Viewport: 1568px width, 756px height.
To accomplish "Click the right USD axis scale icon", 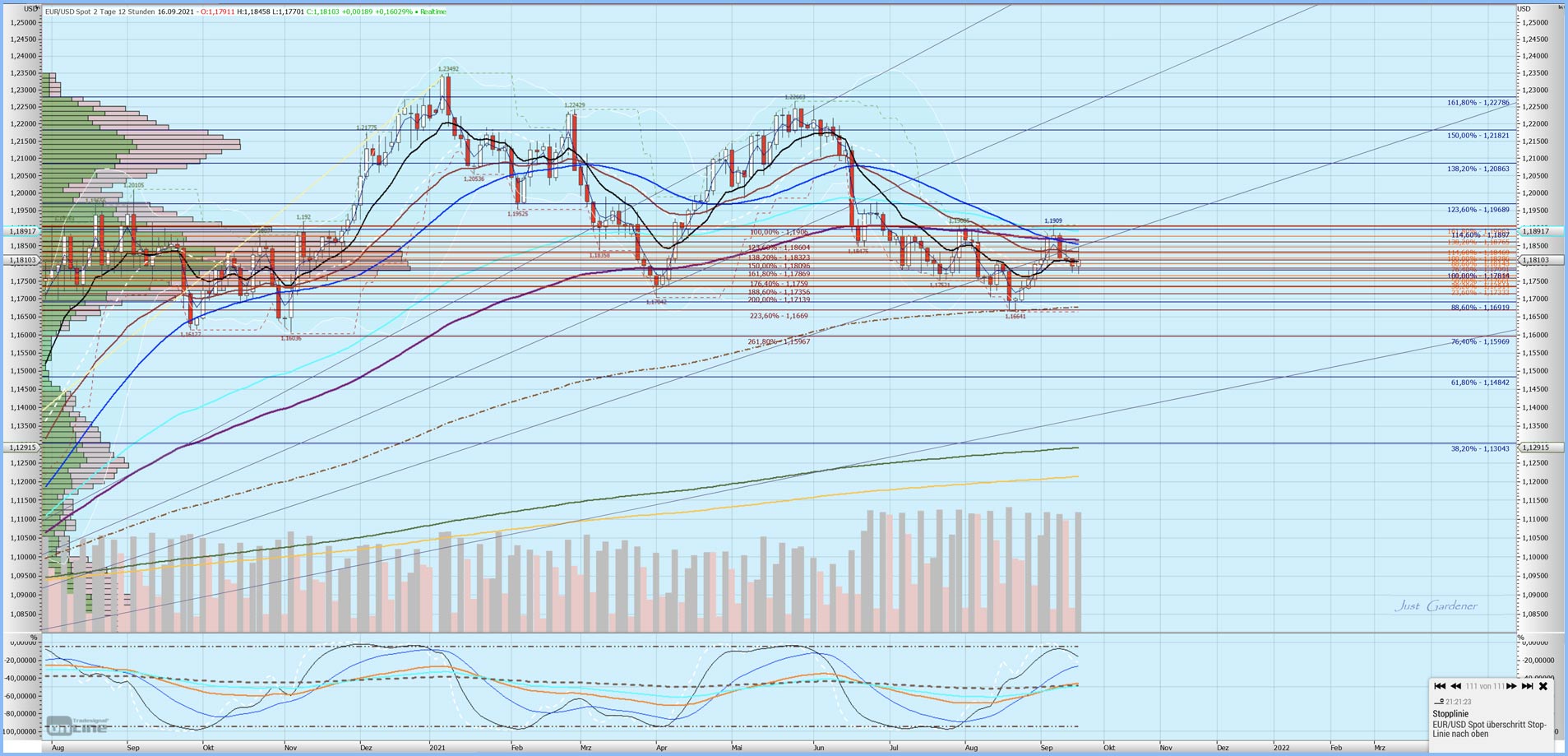I will 1560,8.
